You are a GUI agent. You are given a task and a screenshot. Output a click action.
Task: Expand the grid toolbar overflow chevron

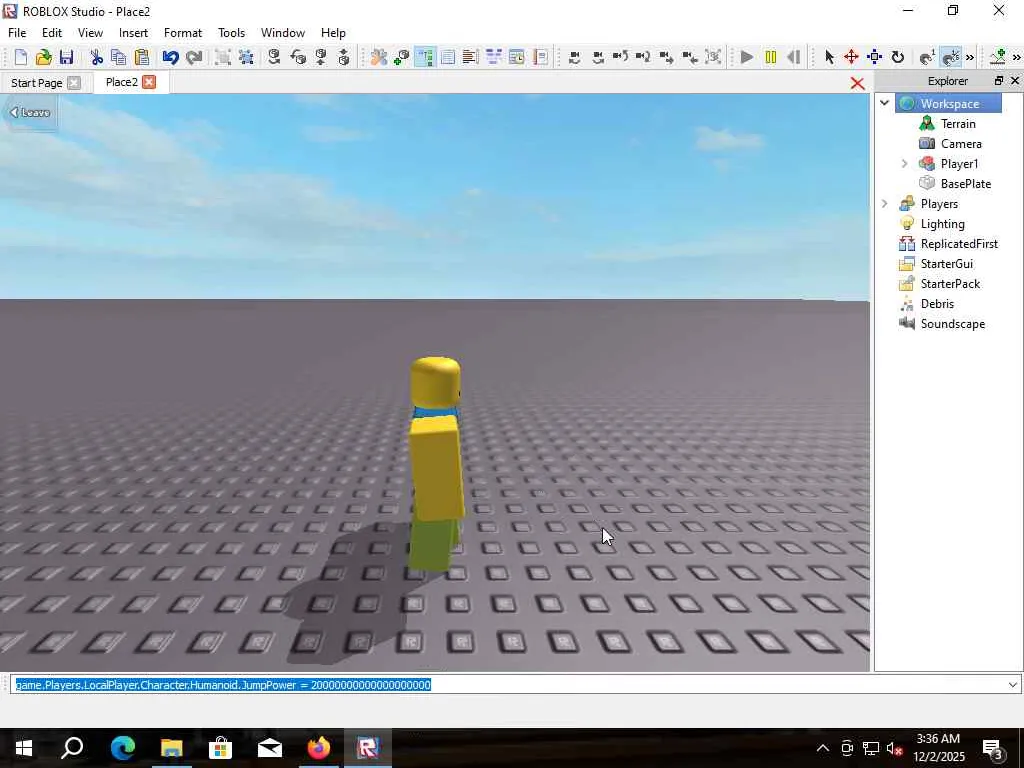970,57
